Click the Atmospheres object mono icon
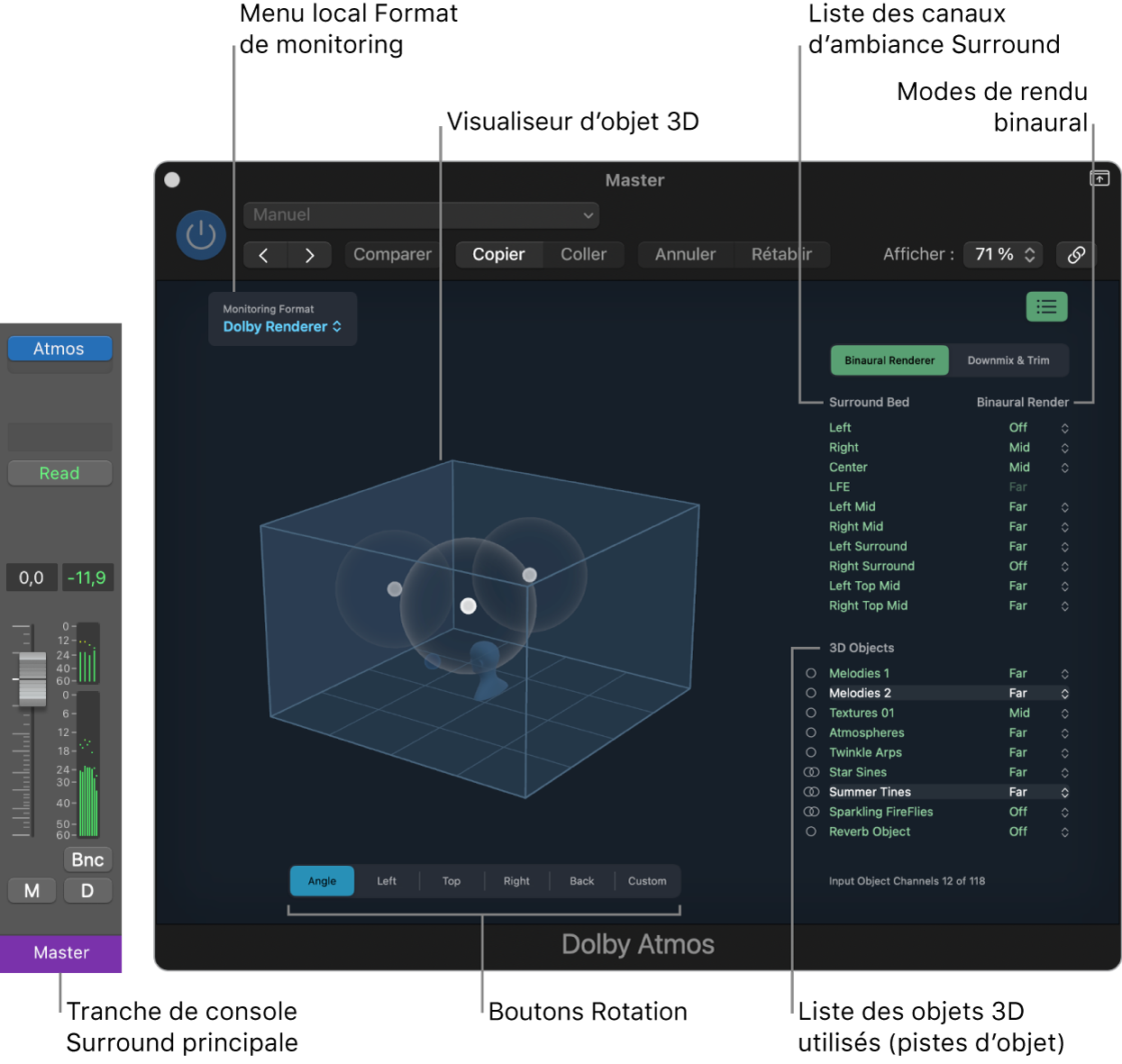 point(811,732)
